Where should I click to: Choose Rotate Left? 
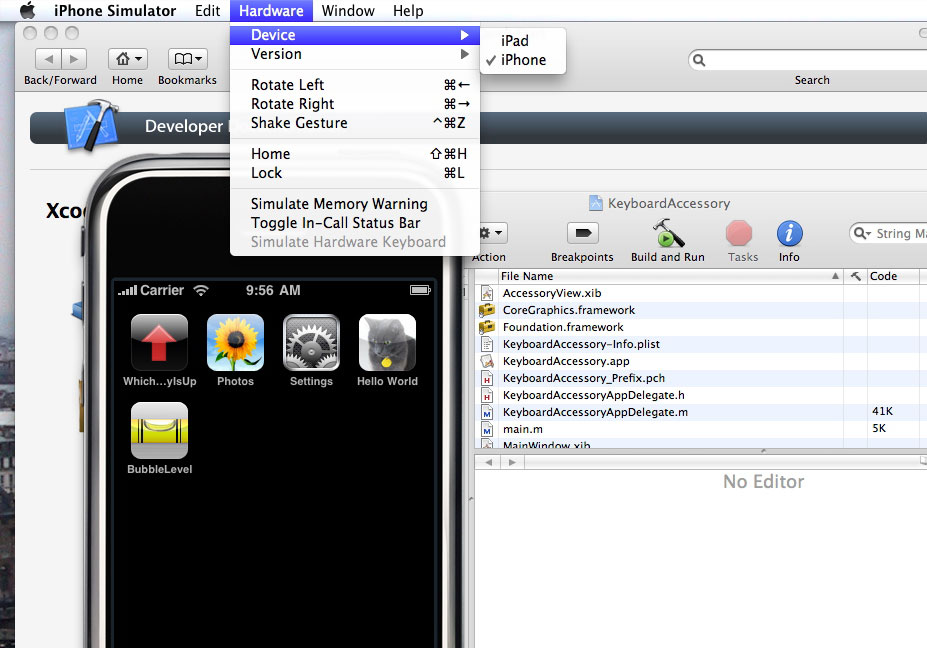pyautogui.click(x=355, y=85)
